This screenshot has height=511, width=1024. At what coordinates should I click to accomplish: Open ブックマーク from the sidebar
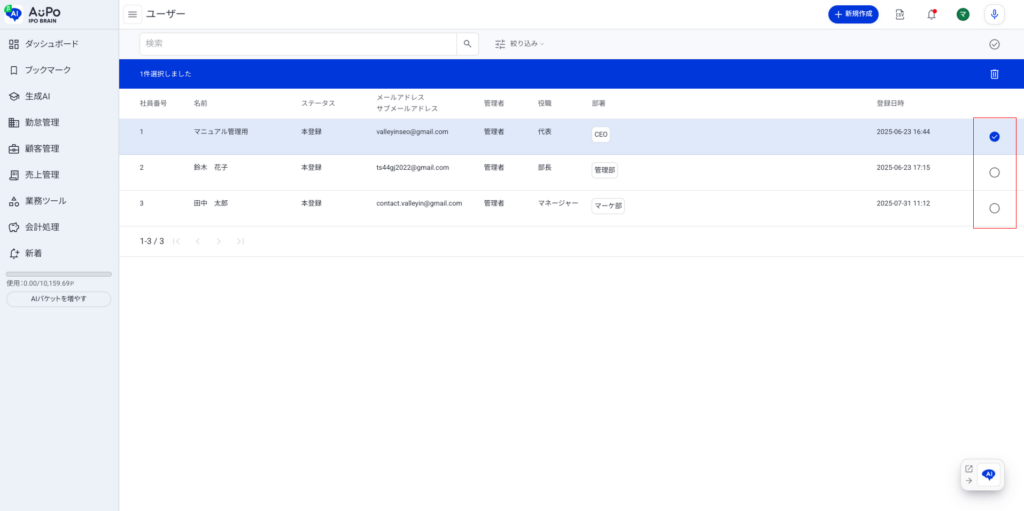[47, 70]
